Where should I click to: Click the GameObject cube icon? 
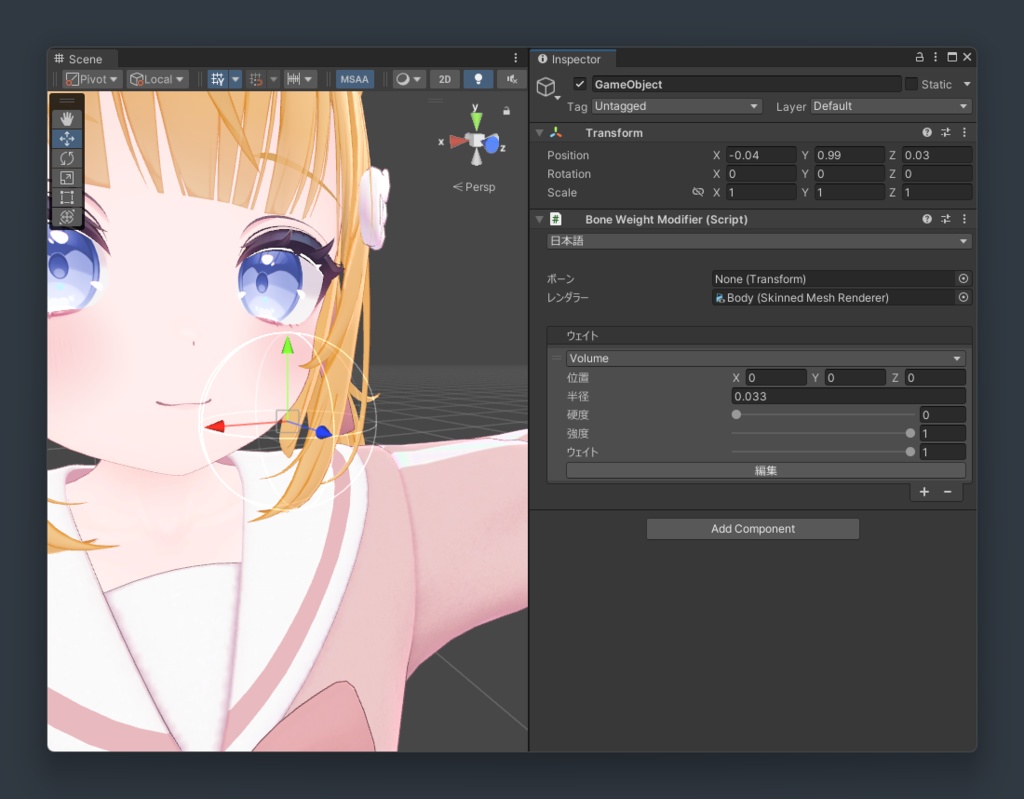click(546, 86)
